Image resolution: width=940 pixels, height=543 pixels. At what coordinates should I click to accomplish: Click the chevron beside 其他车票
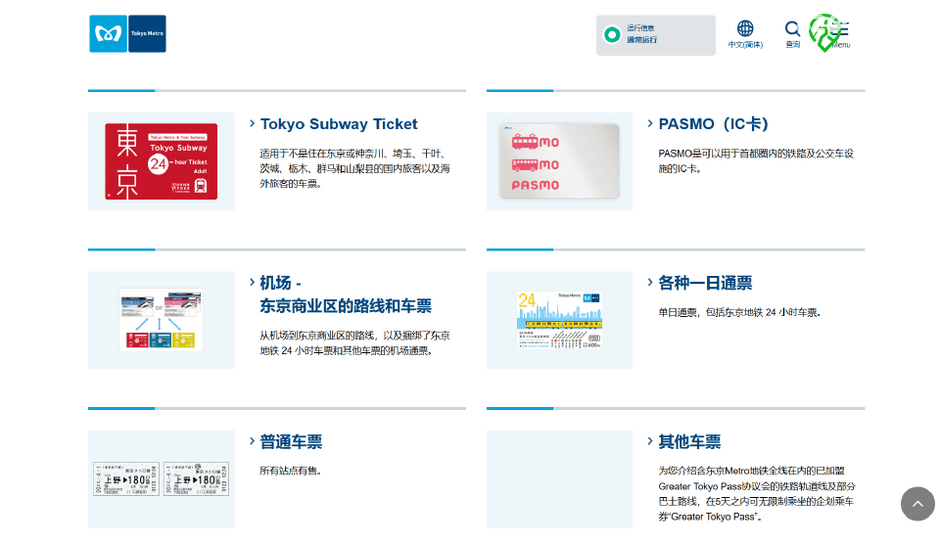click(x=651, y=442)
